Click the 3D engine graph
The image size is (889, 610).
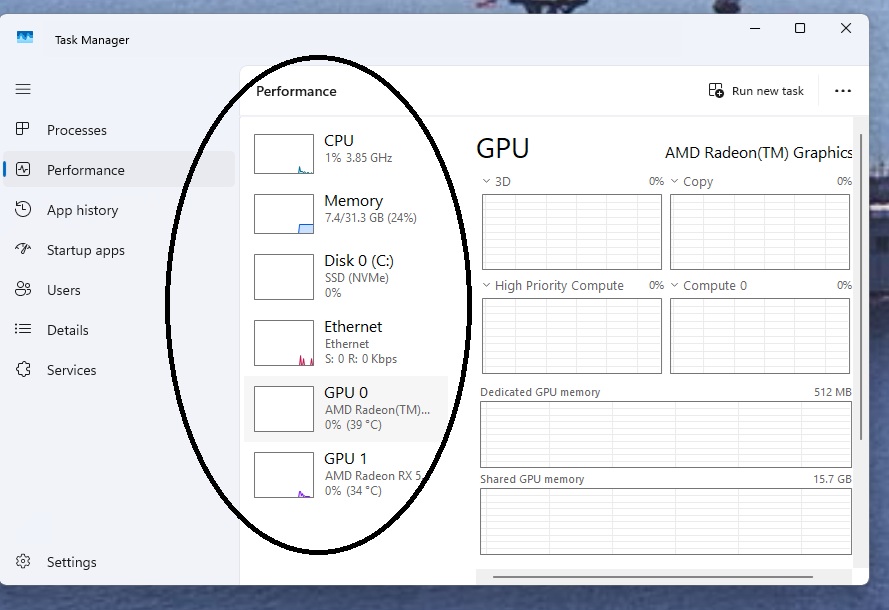pos(572,232)
